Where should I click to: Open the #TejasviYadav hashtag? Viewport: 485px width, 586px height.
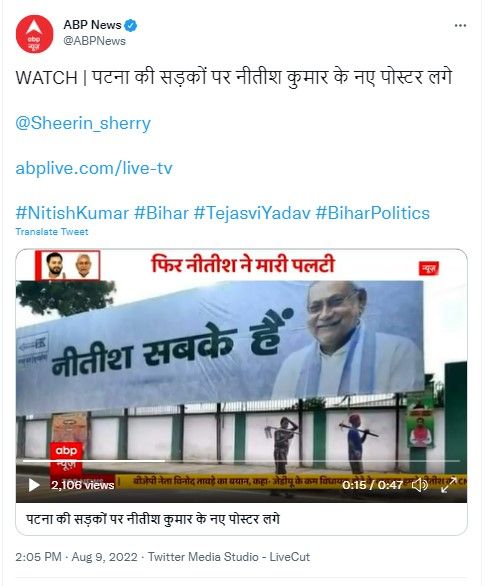(252, 213)
